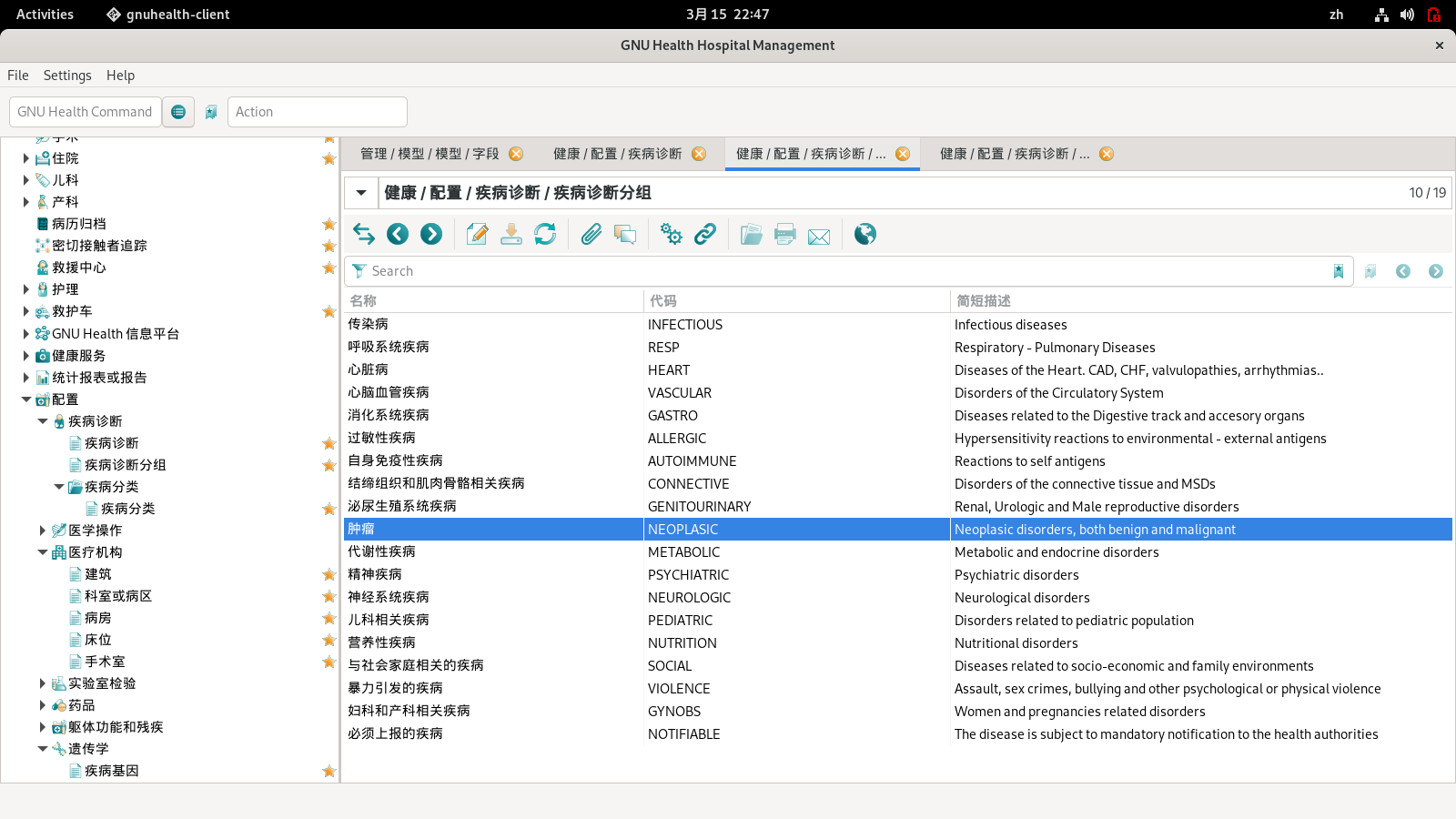Click the print report icon
Image resolution: width=1456 pixels, height=819 pixels.
(x=784, y=235)
